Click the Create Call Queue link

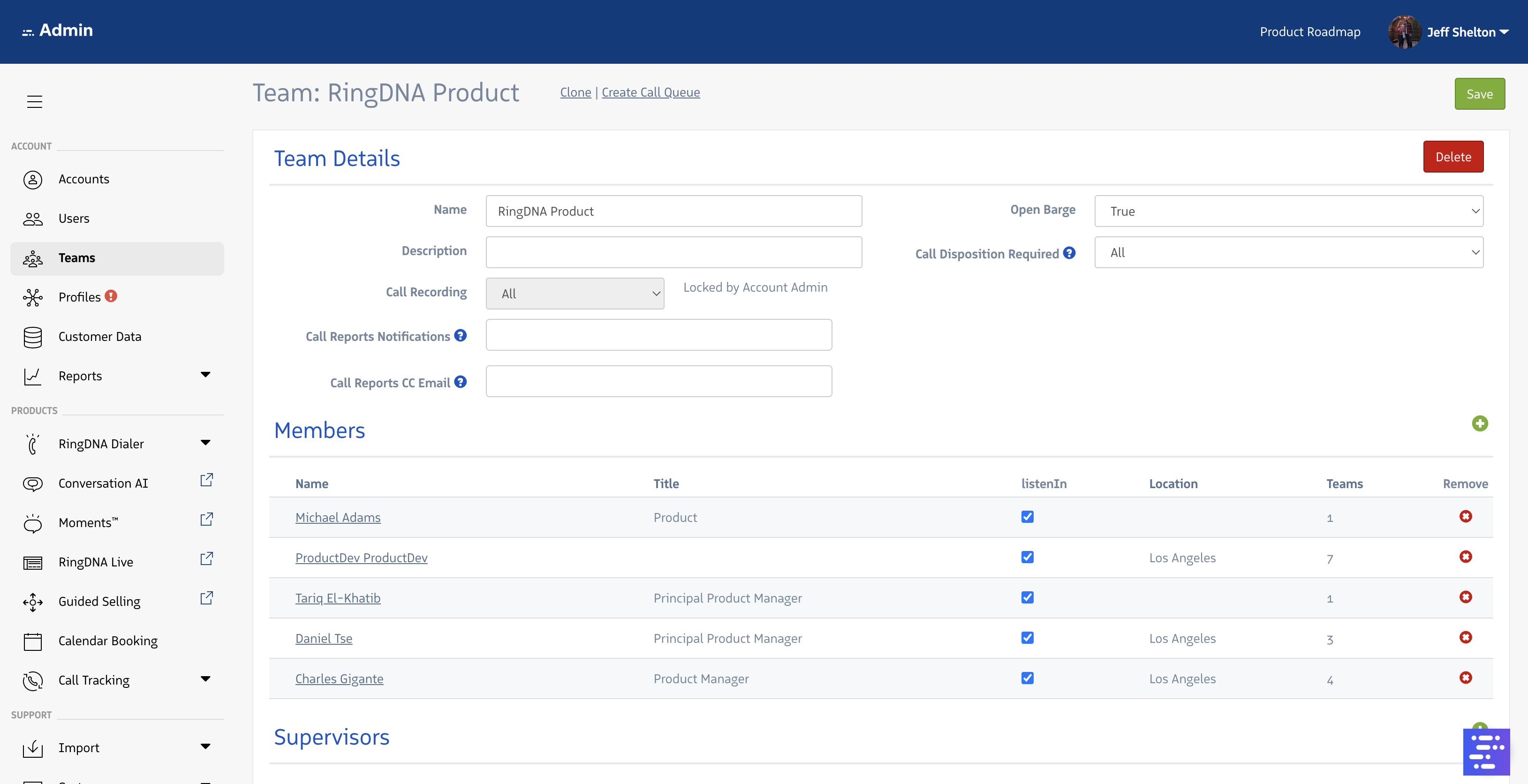(651, 92)
